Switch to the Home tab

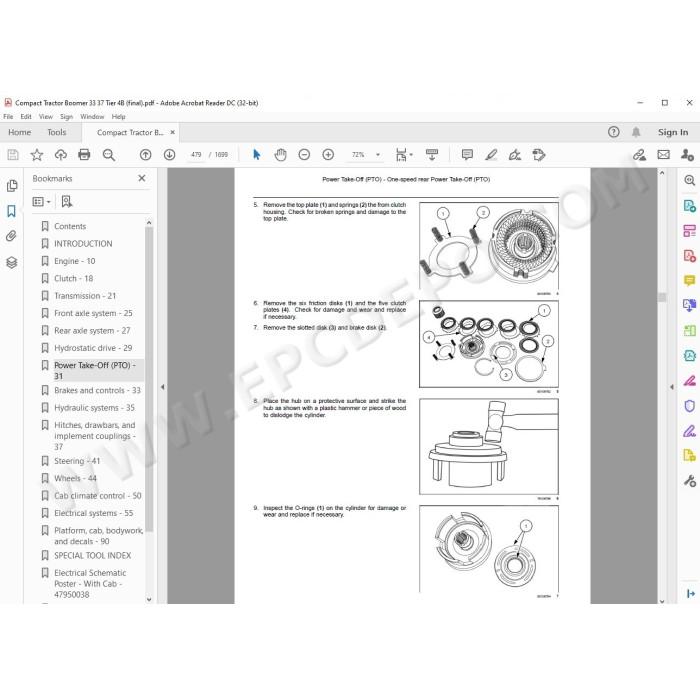(x=20, y=132)
